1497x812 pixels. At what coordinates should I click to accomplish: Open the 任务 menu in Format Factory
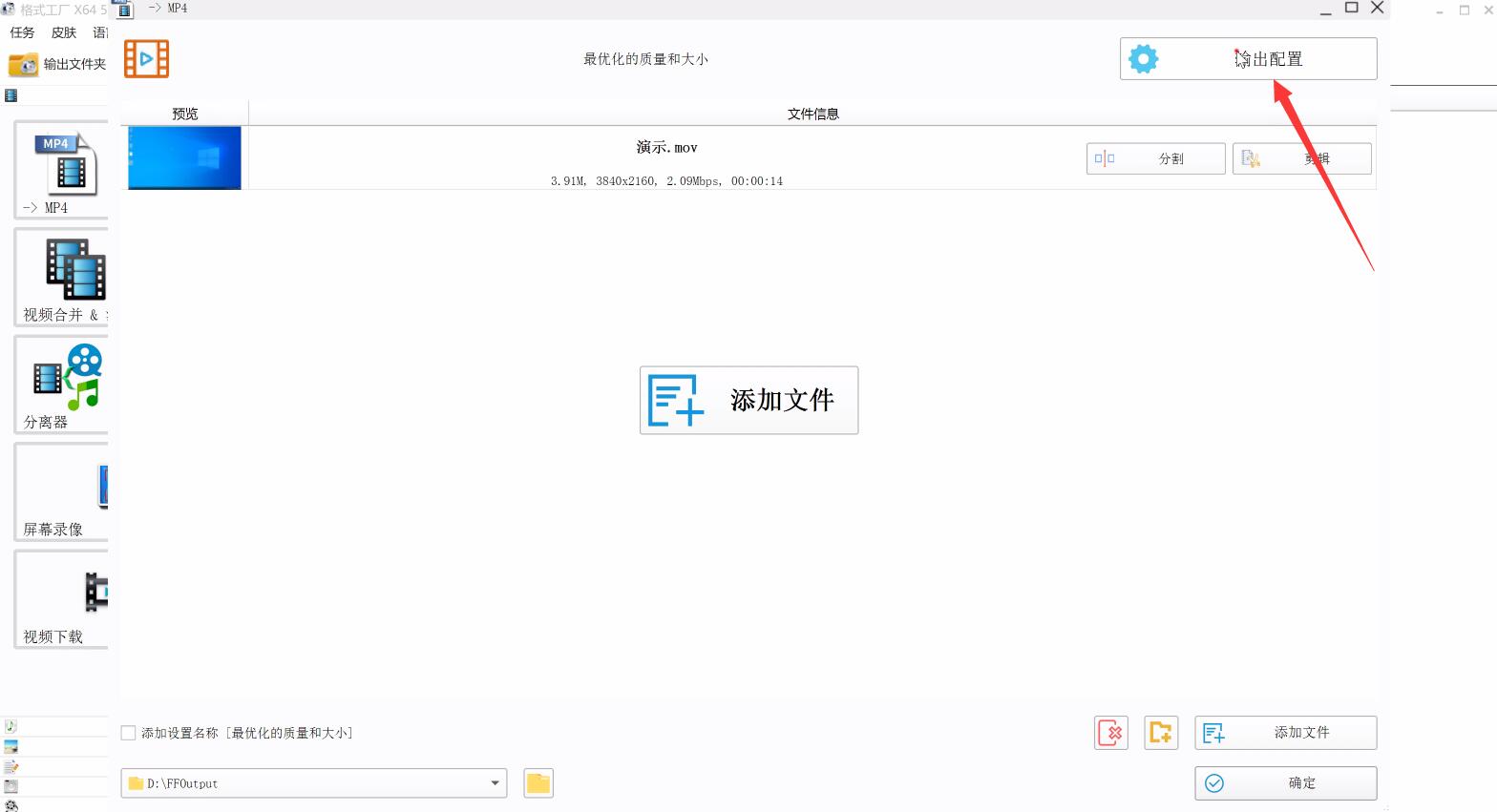pos(22,32)
